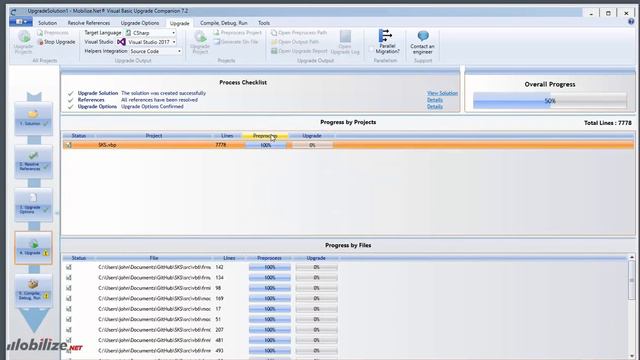Open the Upgrade Options ribbon tab

tap(140, 23)
